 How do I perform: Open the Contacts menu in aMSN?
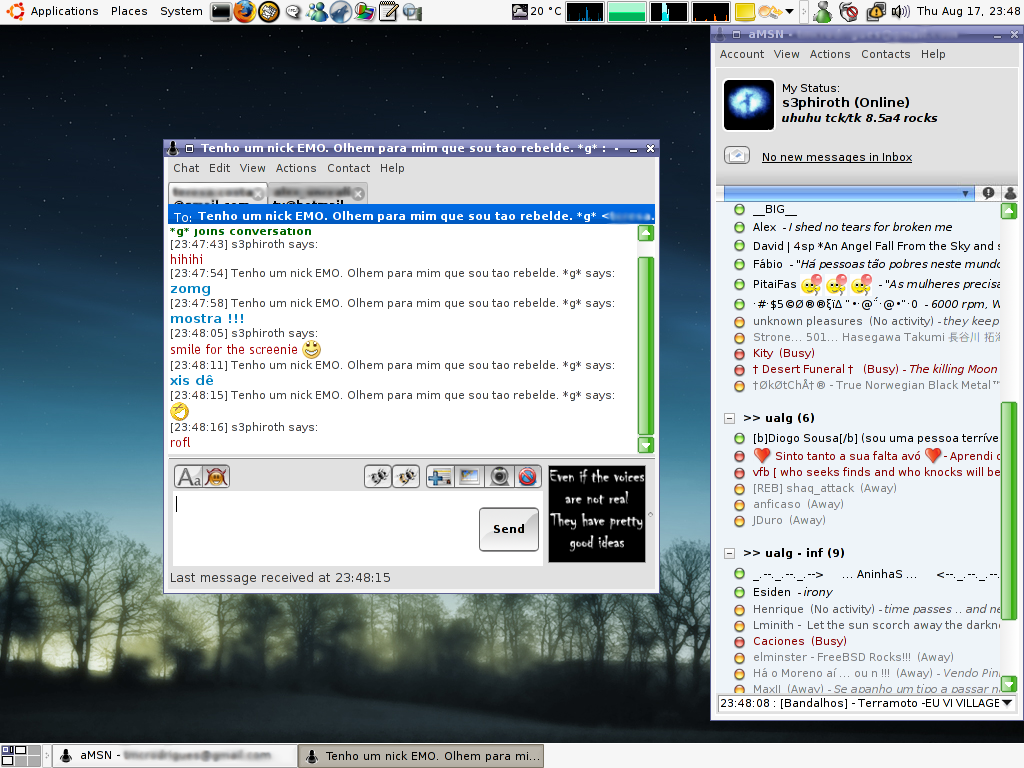tap(885, 54)
